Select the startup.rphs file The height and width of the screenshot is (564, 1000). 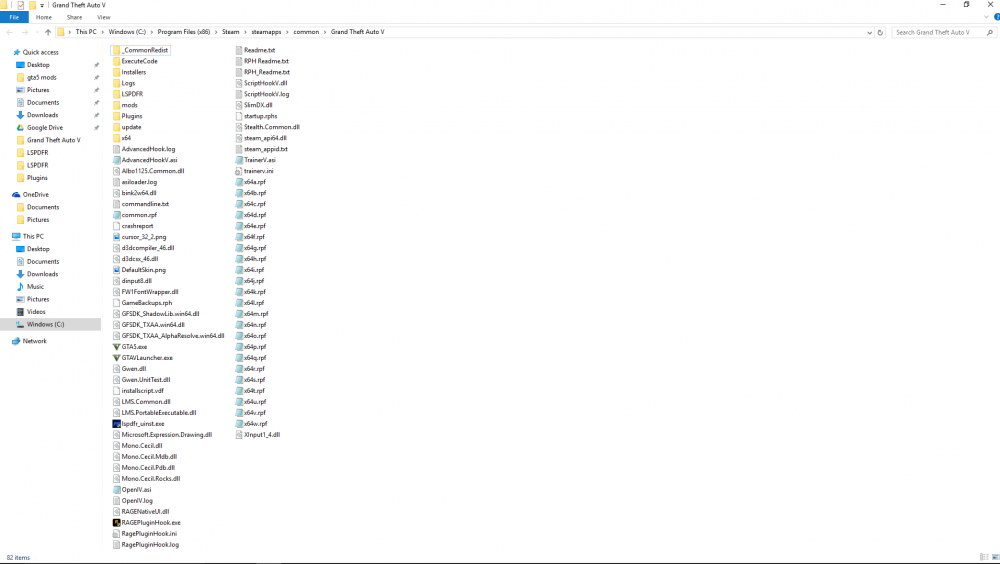(260, 116)
